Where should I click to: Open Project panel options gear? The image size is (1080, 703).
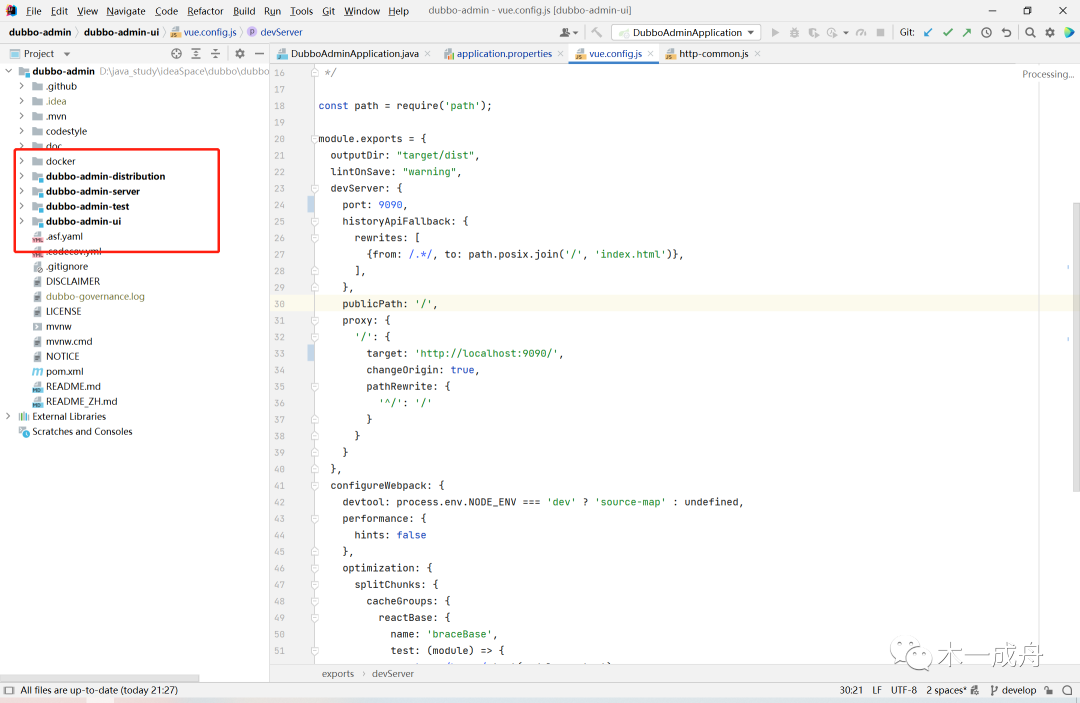point(240,54)
